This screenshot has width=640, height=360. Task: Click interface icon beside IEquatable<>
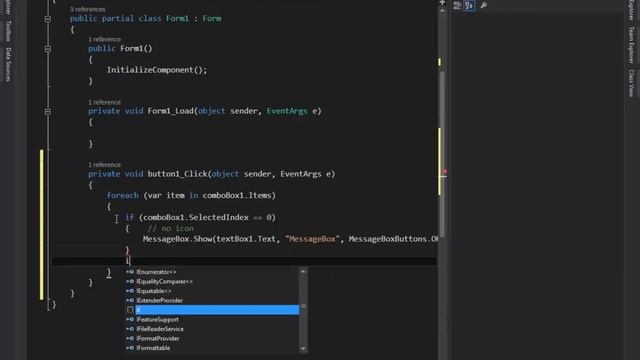[x=130, y=291]
